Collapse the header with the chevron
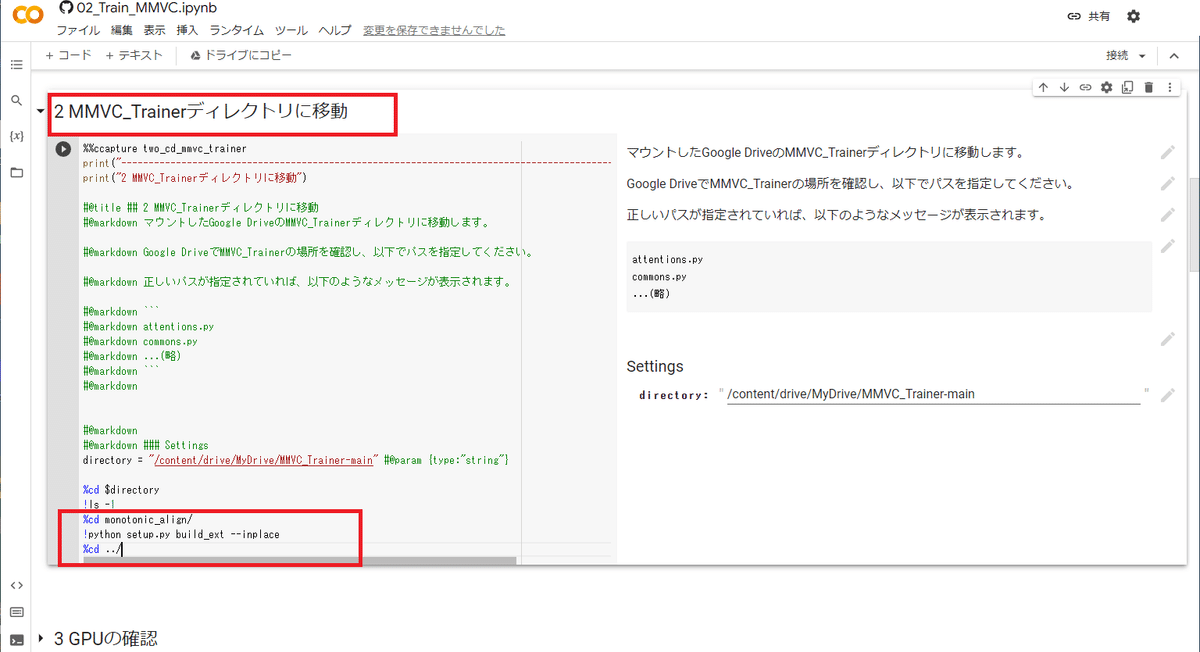The height and width of the screenshot is (652, 1200). [x=1172, y=56]
